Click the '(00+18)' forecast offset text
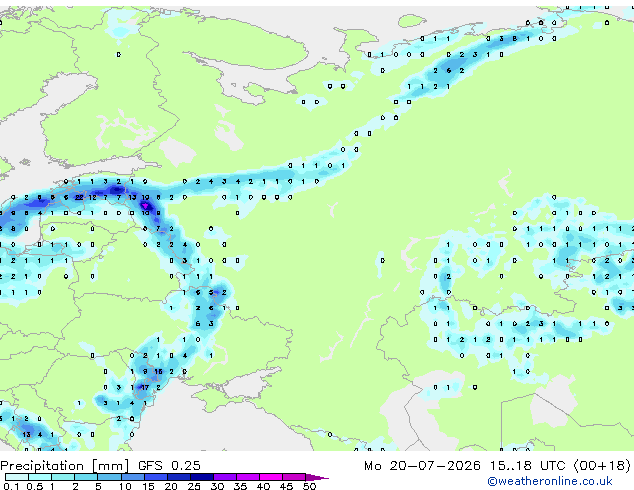Image resolution: width=634 pixels, height=490 pixels. point(602,466)
